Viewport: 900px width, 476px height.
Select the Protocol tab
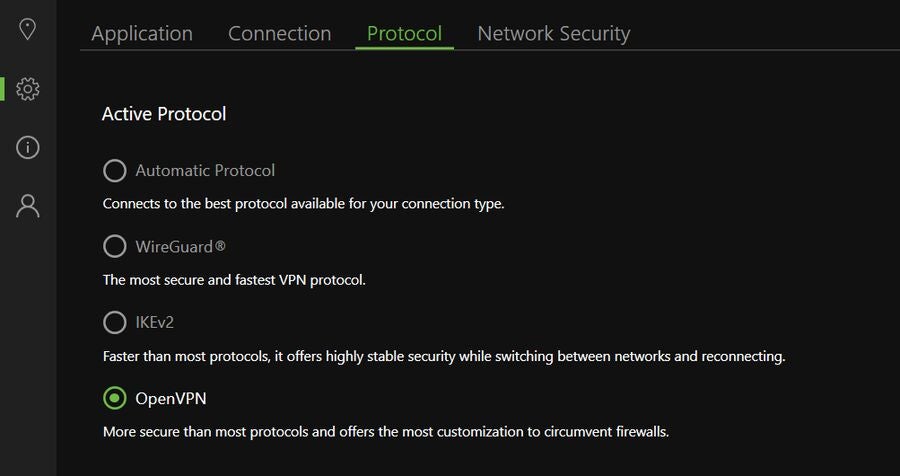(x=404, y=33)
